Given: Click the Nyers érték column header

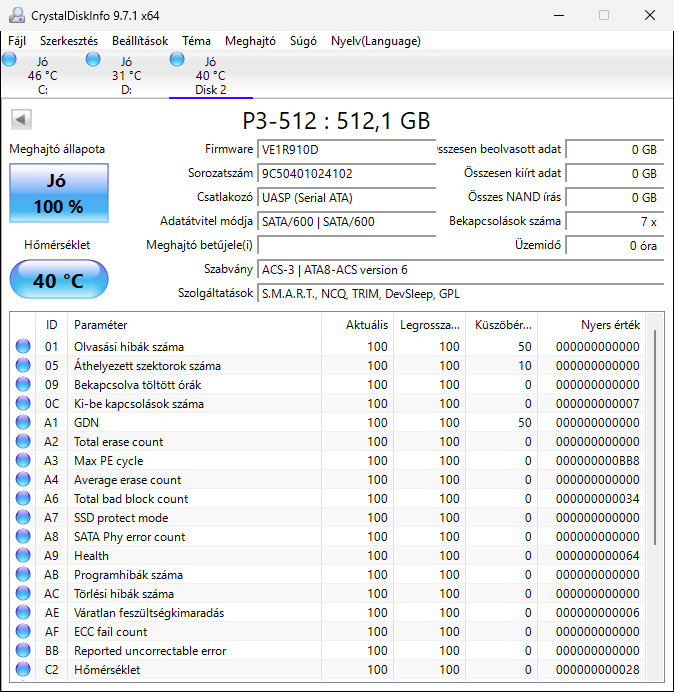Looking at the screenshot, I should pos(591,325).
